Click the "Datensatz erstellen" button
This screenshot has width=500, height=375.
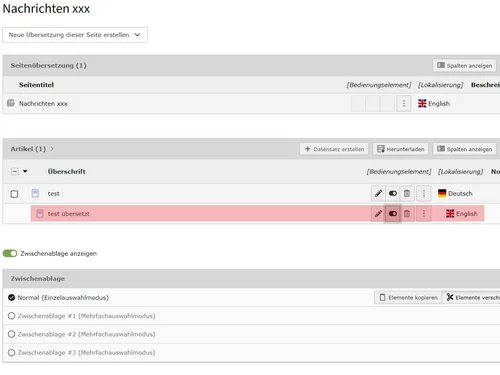click(334, 149)
